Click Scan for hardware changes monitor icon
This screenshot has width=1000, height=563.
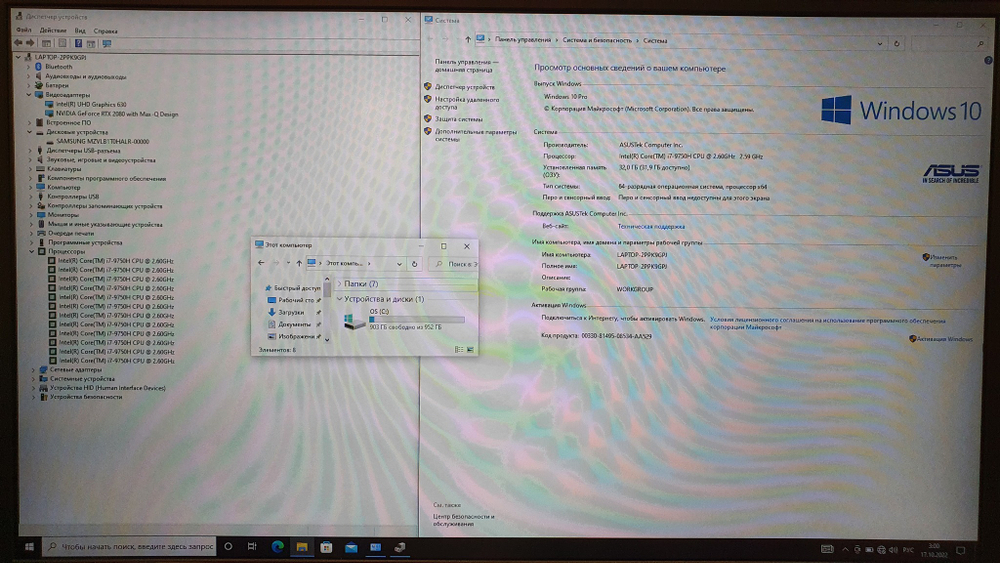pos(106,44)
